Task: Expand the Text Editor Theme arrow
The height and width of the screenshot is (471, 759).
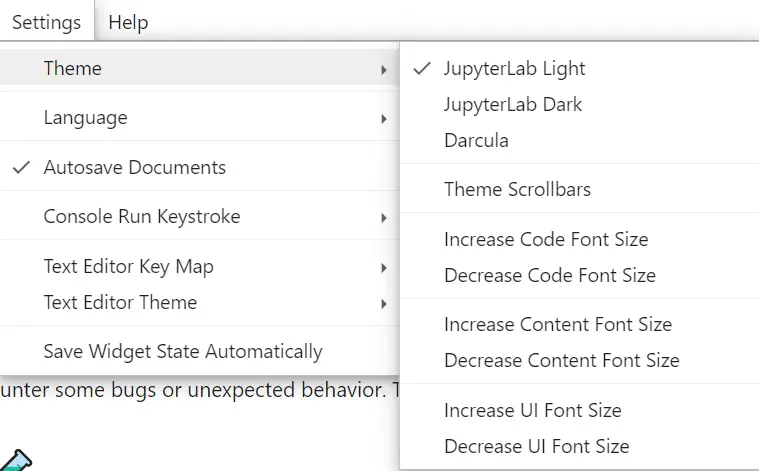Action: (383, 304)
